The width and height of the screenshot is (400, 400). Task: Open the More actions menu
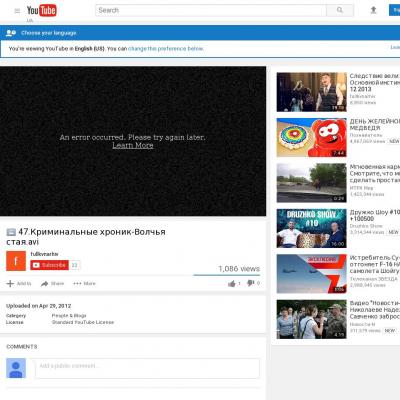click(84, 284)
